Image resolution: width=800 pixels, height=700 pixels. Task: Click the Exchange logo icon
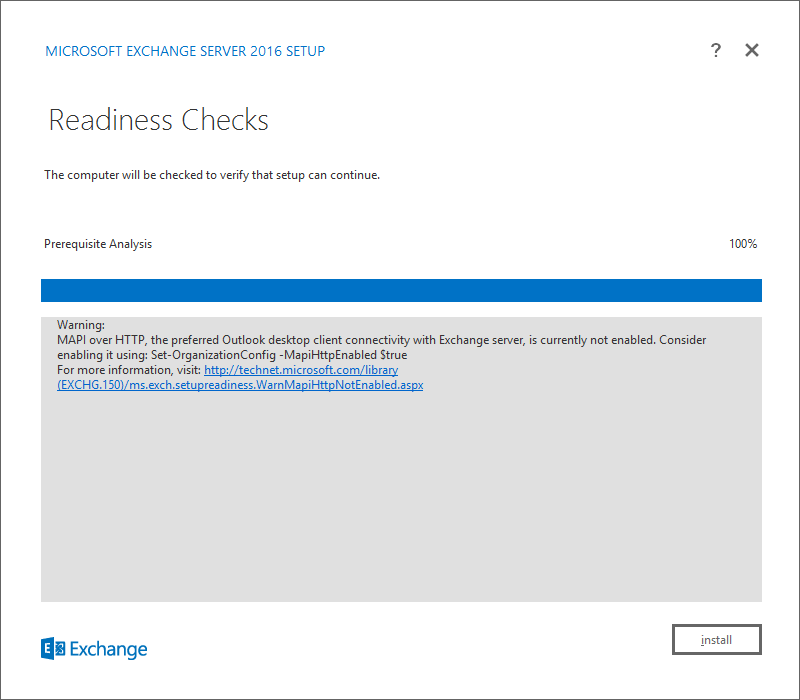point(53,649)
